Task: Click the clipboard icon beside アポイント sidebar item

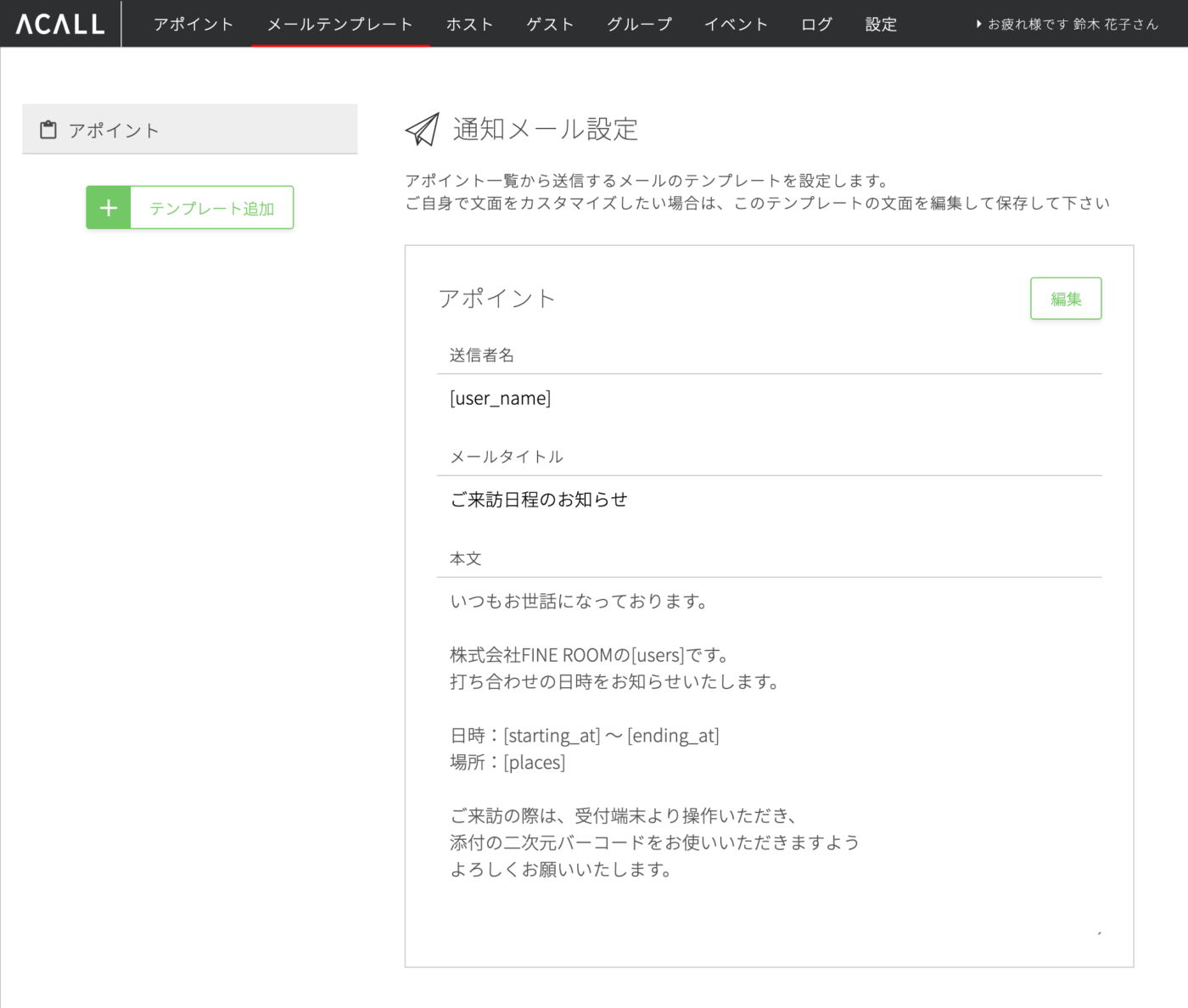Action: [x=48, y=130]
